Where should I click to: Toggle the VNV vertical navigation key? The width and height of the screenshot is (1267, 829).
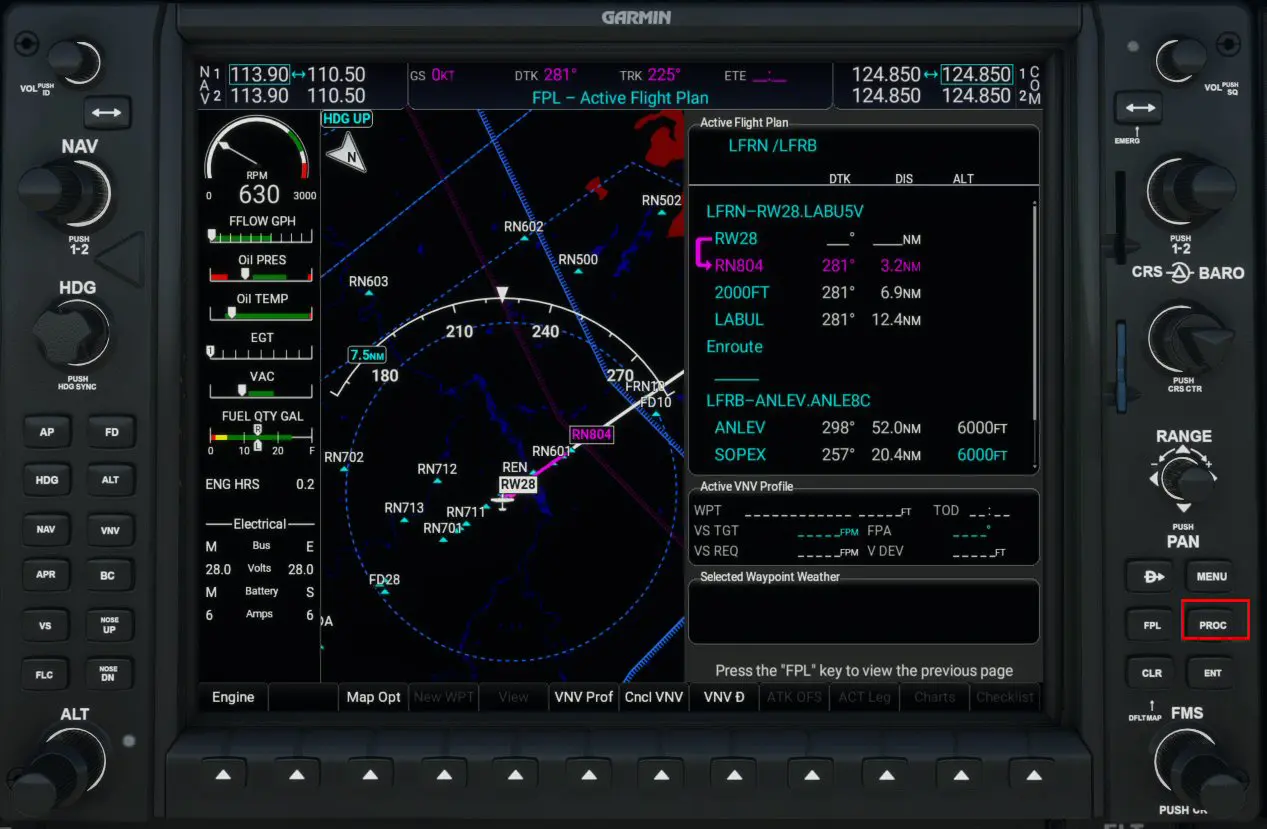pyautogui.click(x=111, y=530)
